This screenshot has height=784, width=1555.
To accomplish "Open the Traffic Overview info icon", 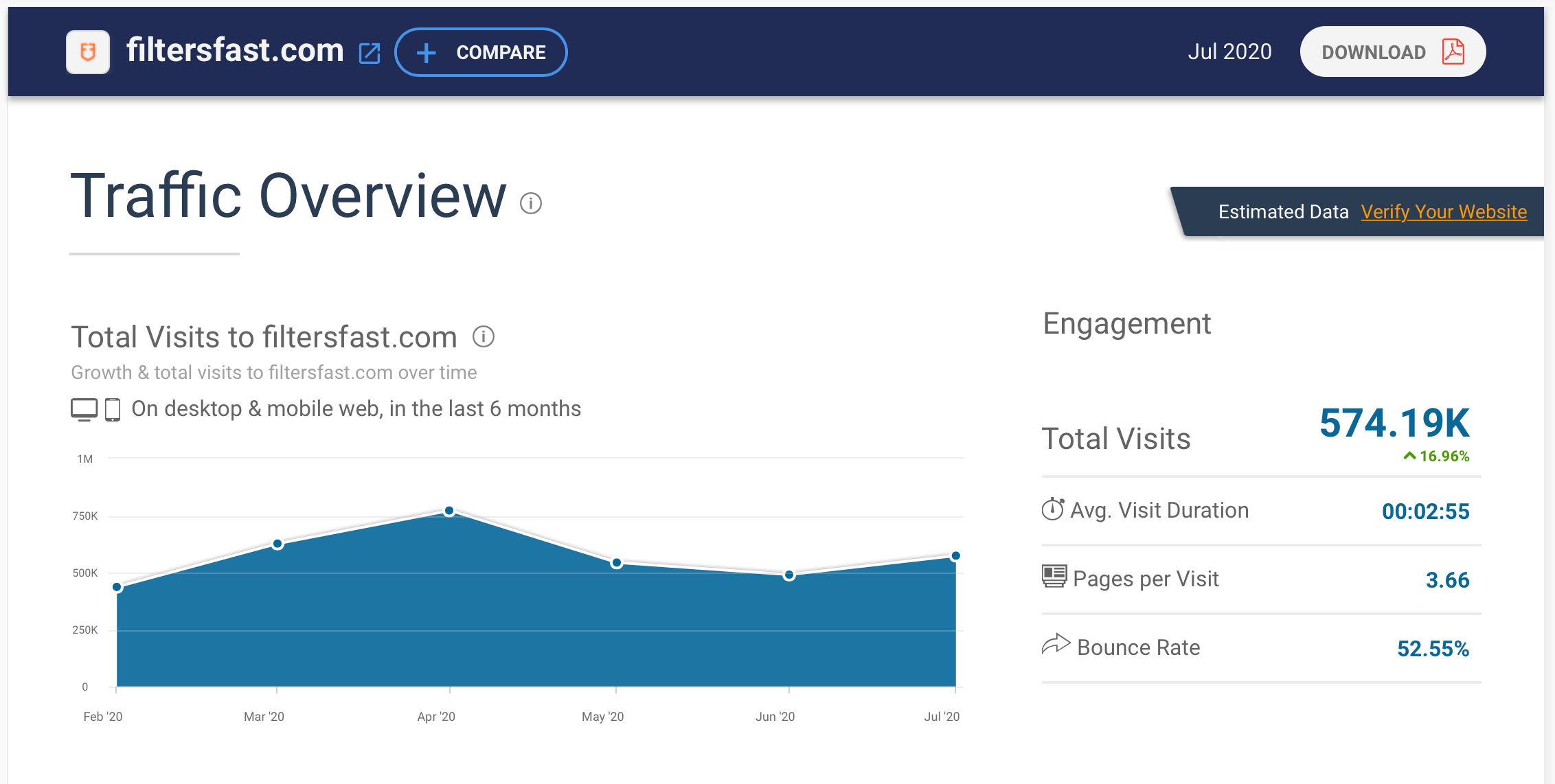I will [531, 203].
